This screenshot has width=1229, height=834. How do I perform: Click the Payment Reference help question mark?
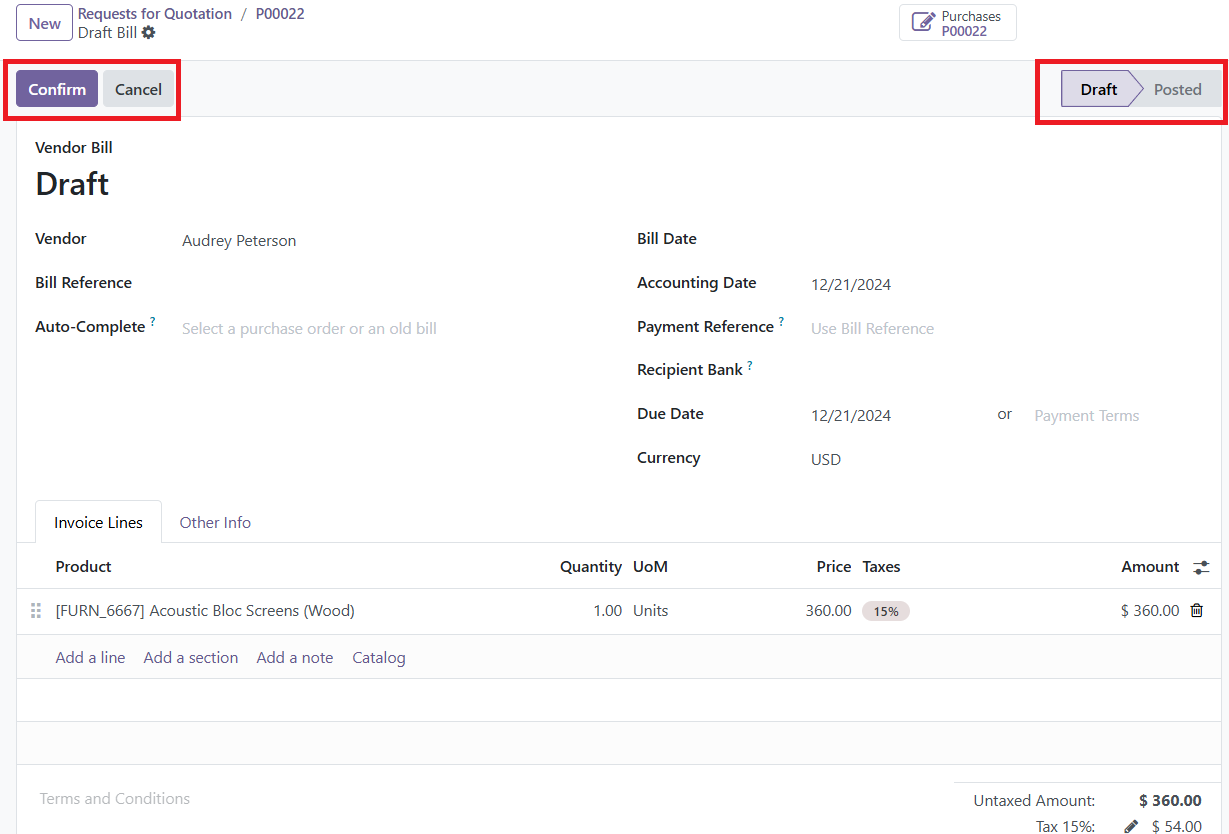(x=781, y=322)
